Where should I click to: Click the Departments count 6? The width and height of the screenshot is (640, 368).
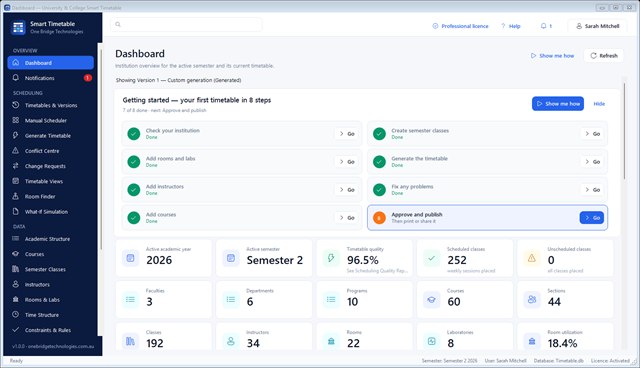[x=250, y=301]
